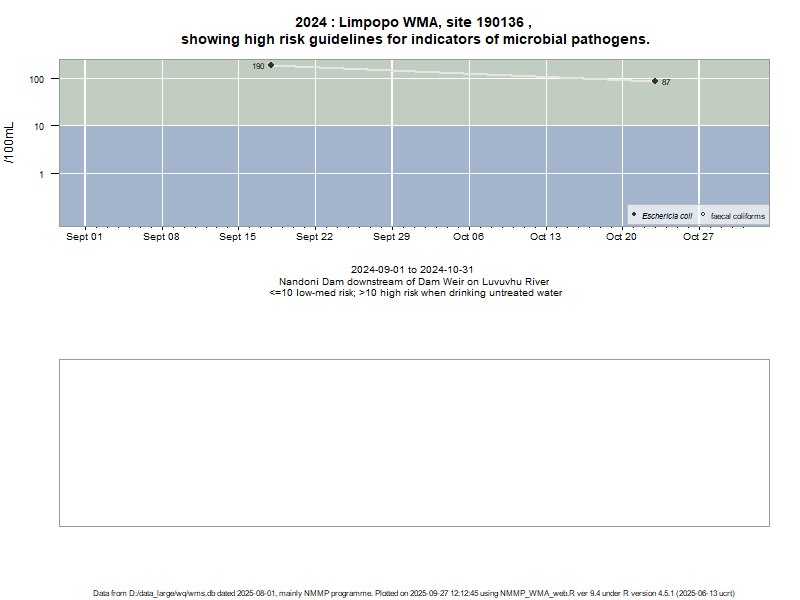Viewport: 800px width, 600px height.
Task: Click inside the empty lower panel box
Action: 415,442
